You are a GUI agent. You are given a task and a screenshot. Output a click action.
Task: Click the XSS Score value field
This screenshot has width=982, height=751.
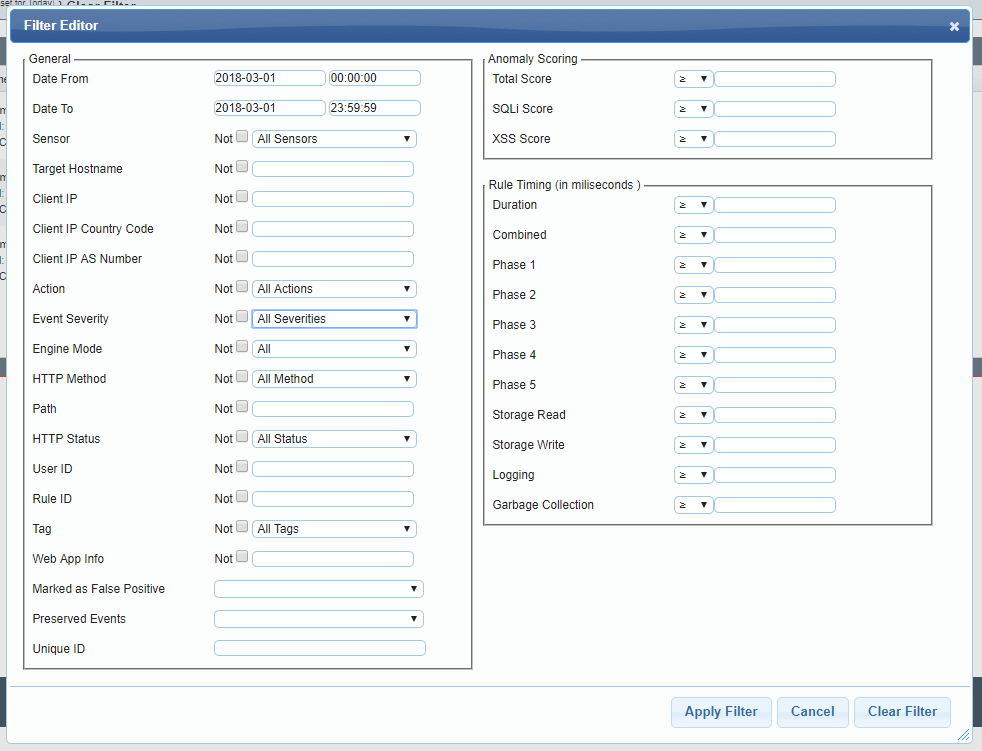click(x=775, y=139)
